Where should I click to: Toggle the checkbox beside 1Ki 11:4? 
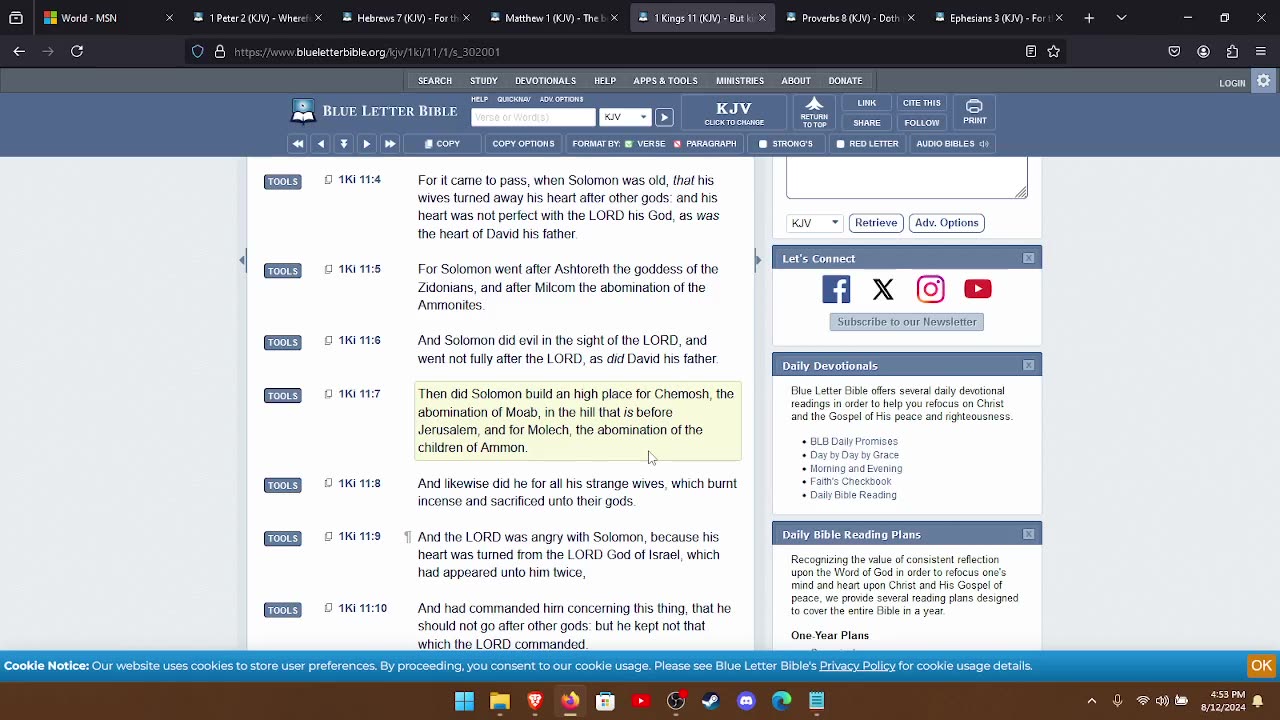point(328,180)
